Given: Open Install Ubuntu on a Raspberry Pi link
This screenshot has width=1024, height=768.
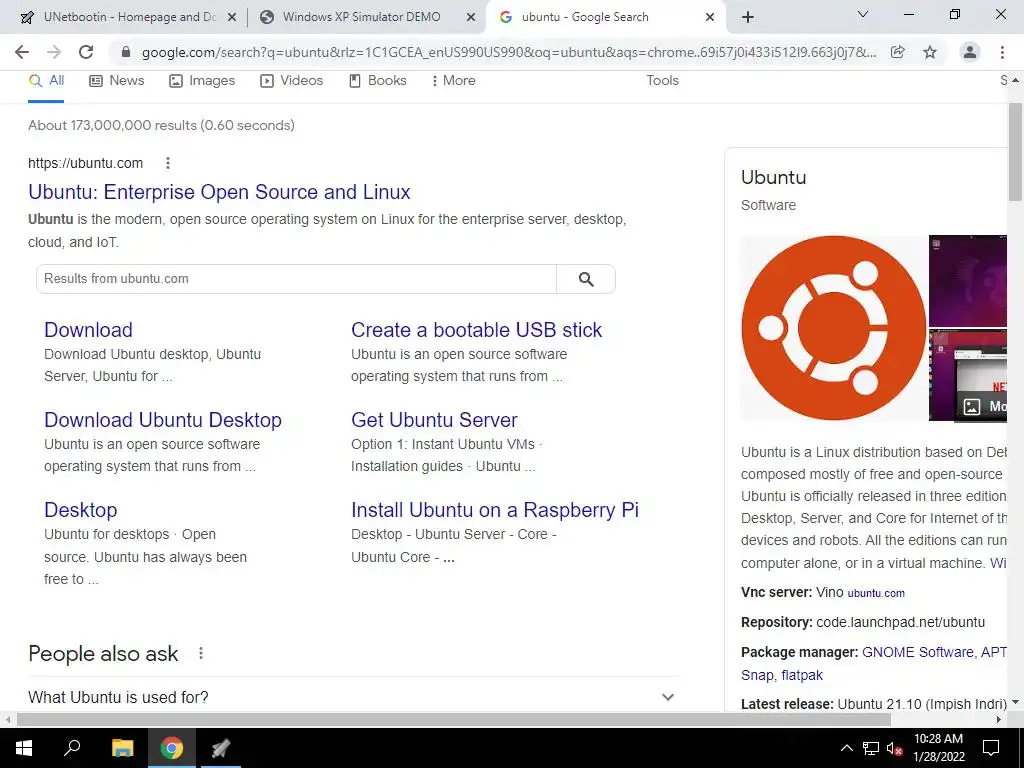Looking at the screenshot, I should [495, 510].
